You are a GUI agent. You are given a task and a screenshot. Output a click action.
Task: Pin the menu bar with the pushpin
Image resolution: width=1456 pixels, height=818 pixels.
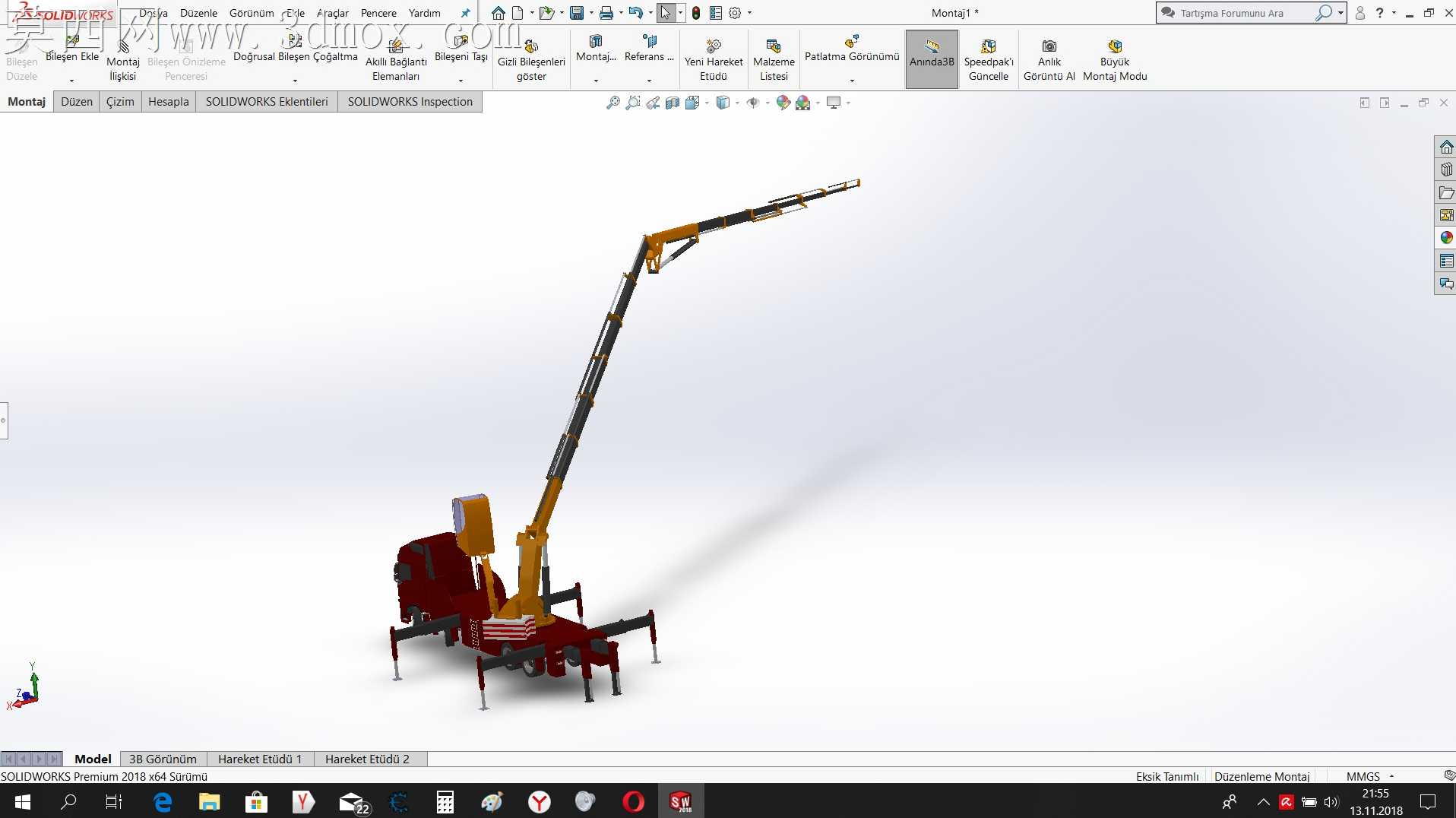[x=465, y=13]
